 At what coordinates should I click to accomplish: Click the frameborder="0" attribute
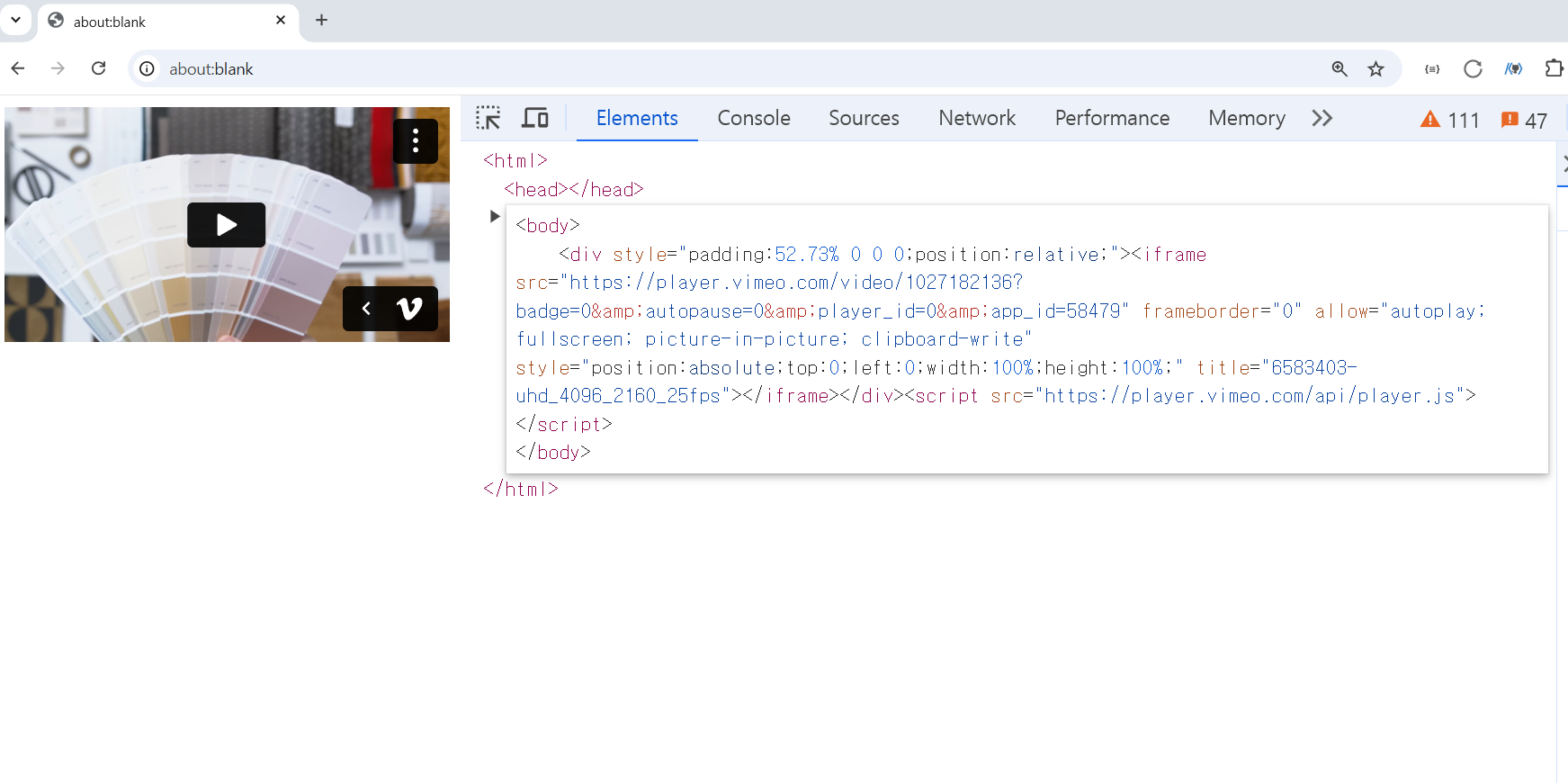(x=1222, y=311)
